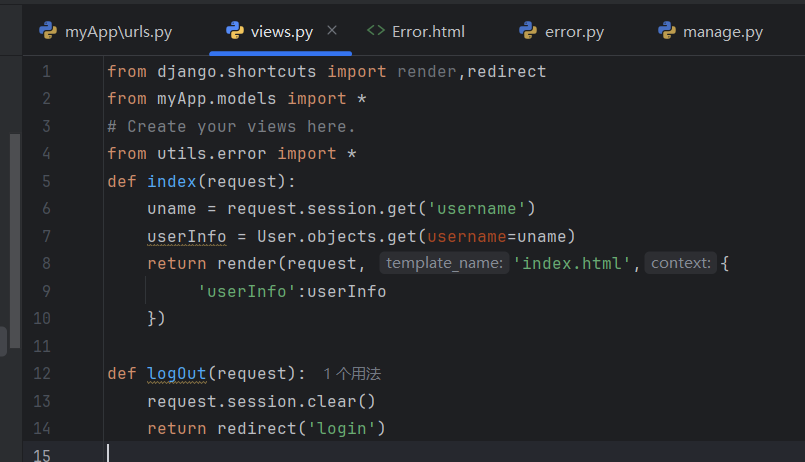The height and width of the screenshot is (462, 805).
Task: Click the HTML file icon on Error.html tab
Action: 376,31
